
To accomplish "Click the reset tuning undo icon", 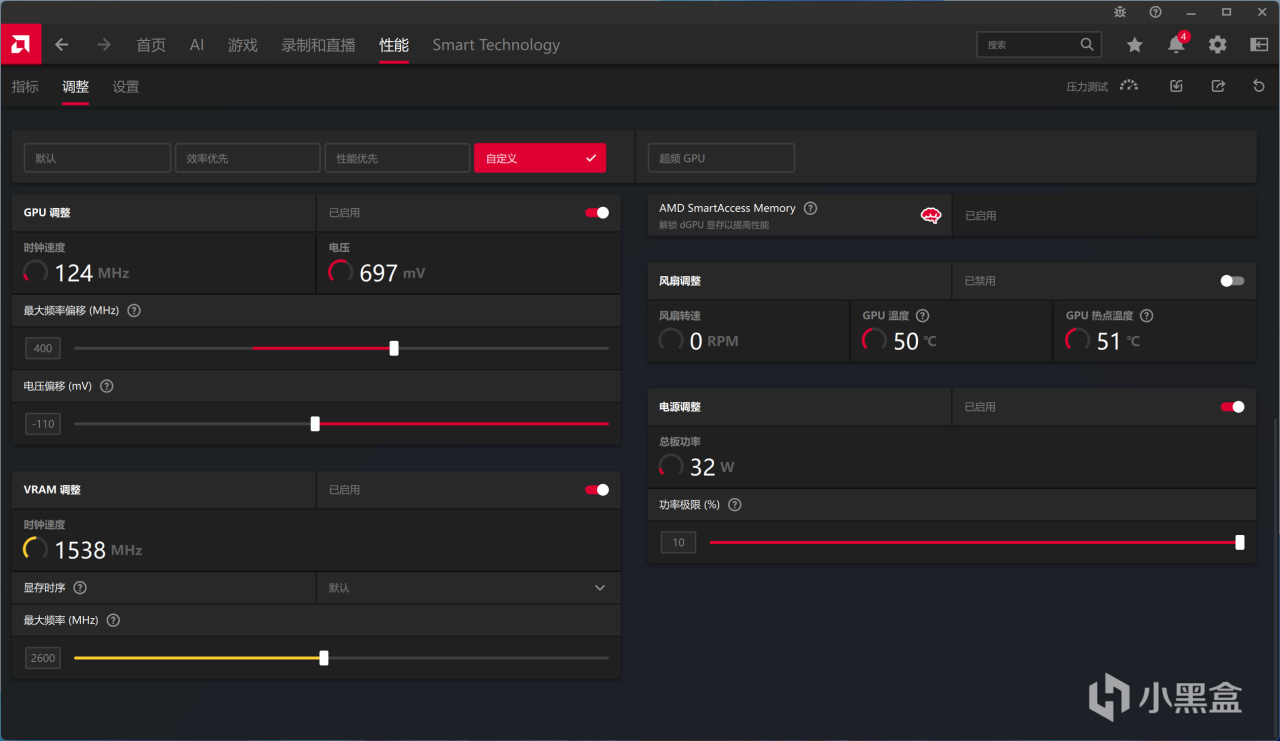I will click(x=1259, y=87).
